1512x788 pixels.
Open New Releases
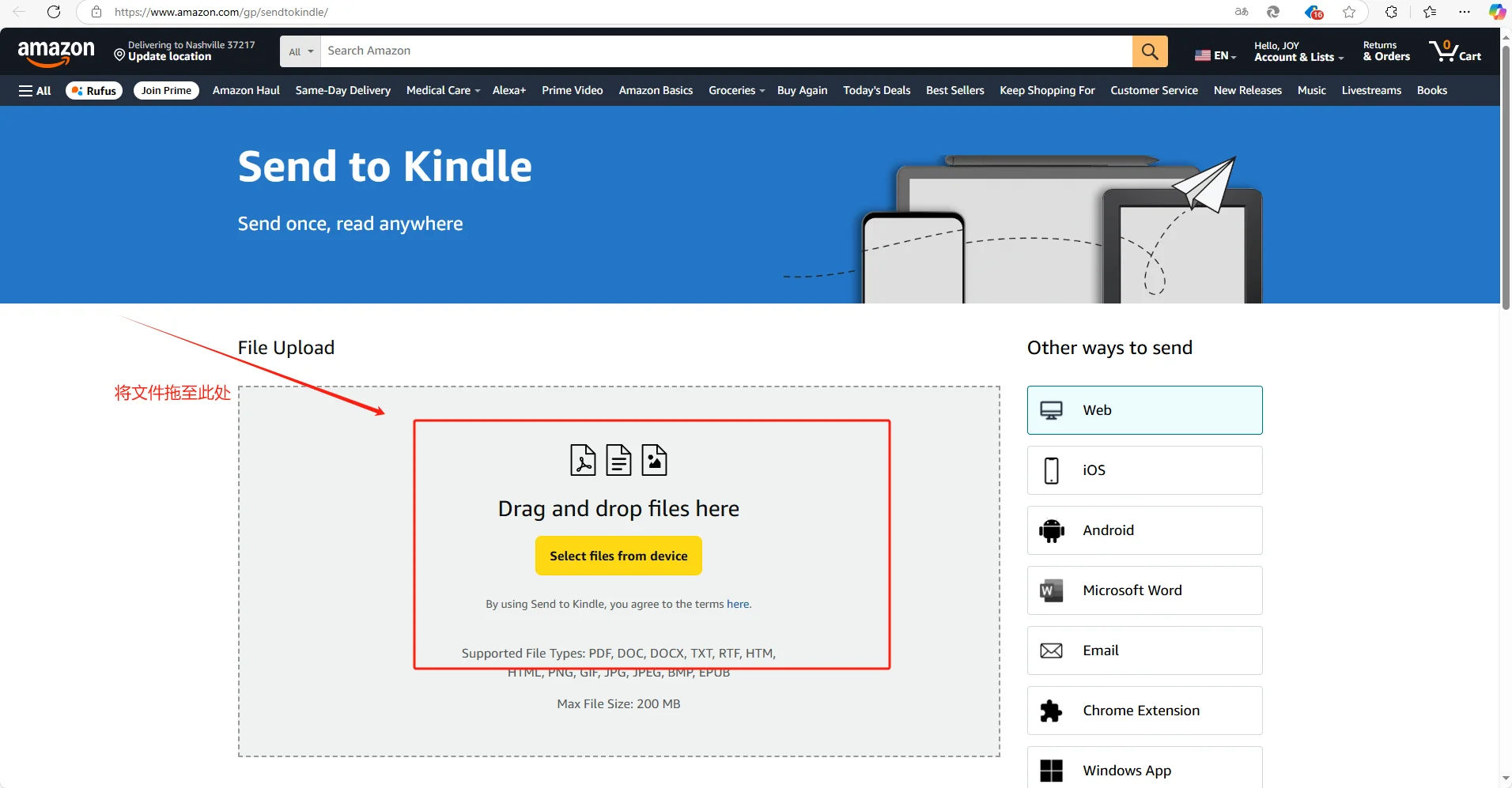click(1247, 91)
